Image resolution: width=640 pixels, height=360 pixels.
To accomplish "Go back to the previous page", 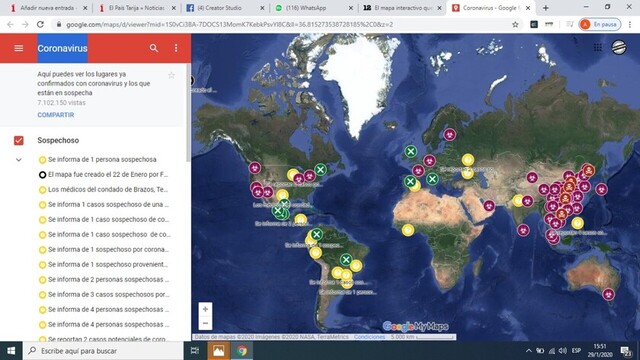I will point(10,24).
